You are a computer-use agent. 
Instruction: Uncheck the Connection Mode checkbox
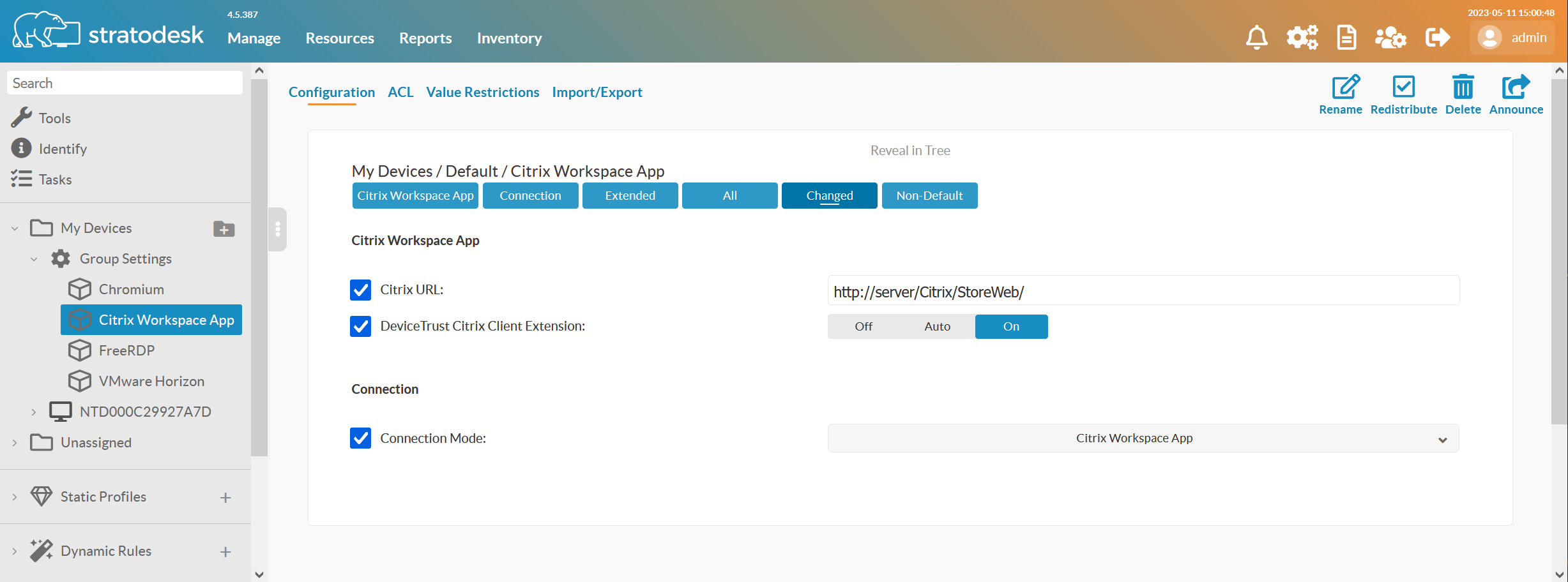coord(360,438)
